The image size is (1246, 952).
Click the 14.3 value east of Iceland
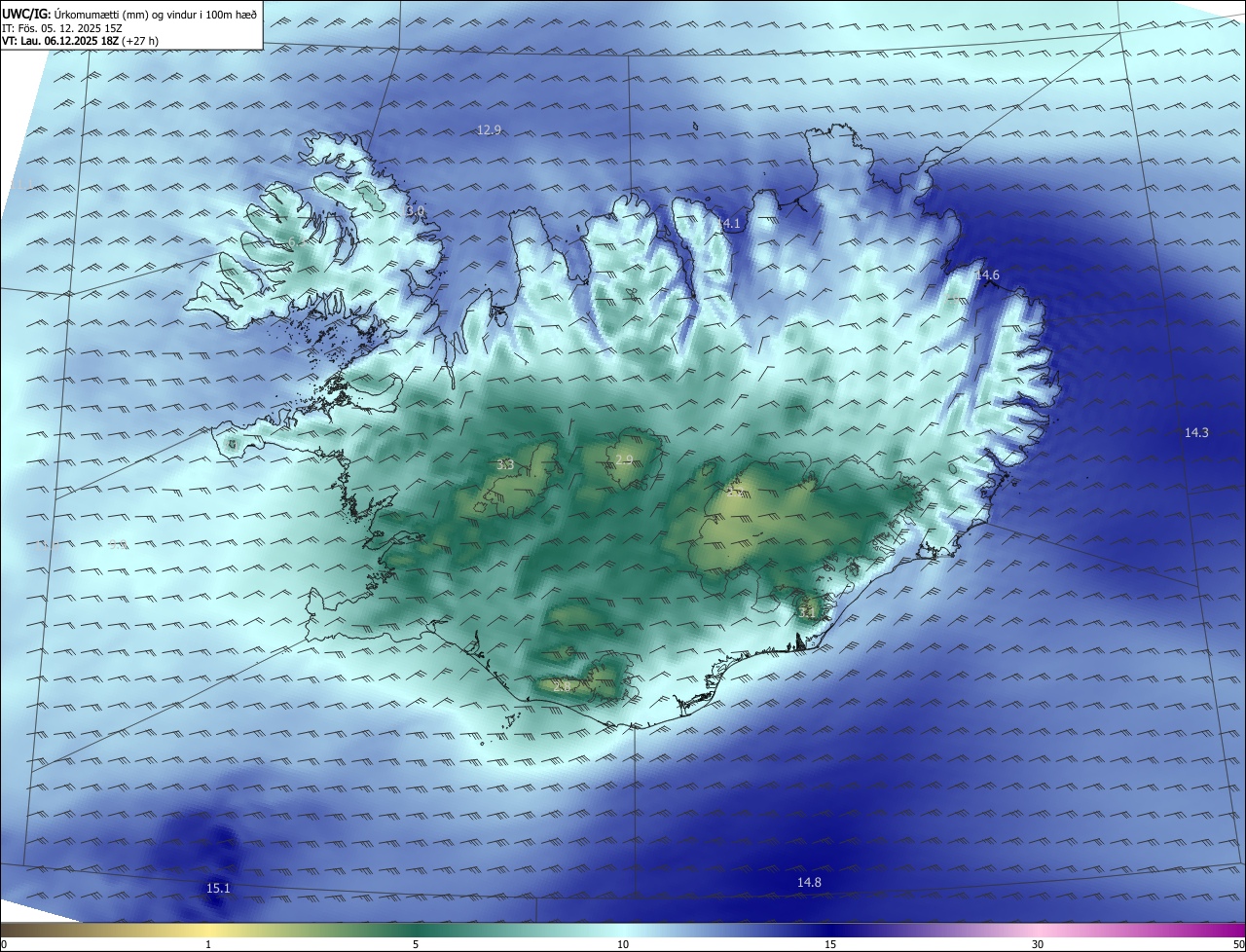(x=1196, y=433)
